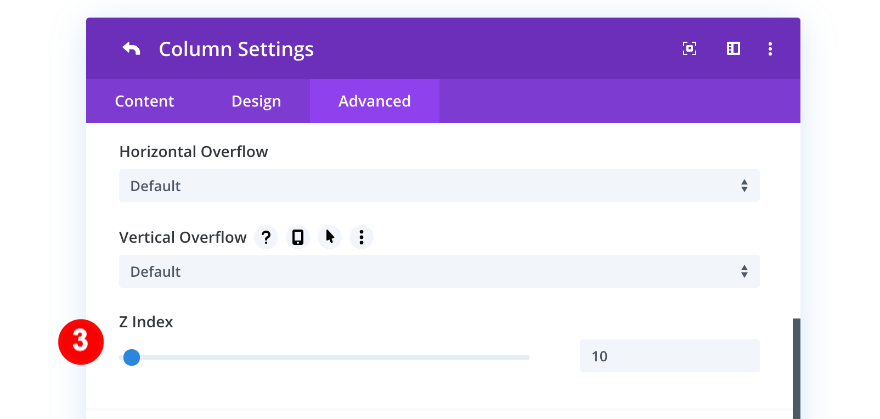
Task: Enable hover state cursor icon for Vertical Overflow
Action: [330, 237]
